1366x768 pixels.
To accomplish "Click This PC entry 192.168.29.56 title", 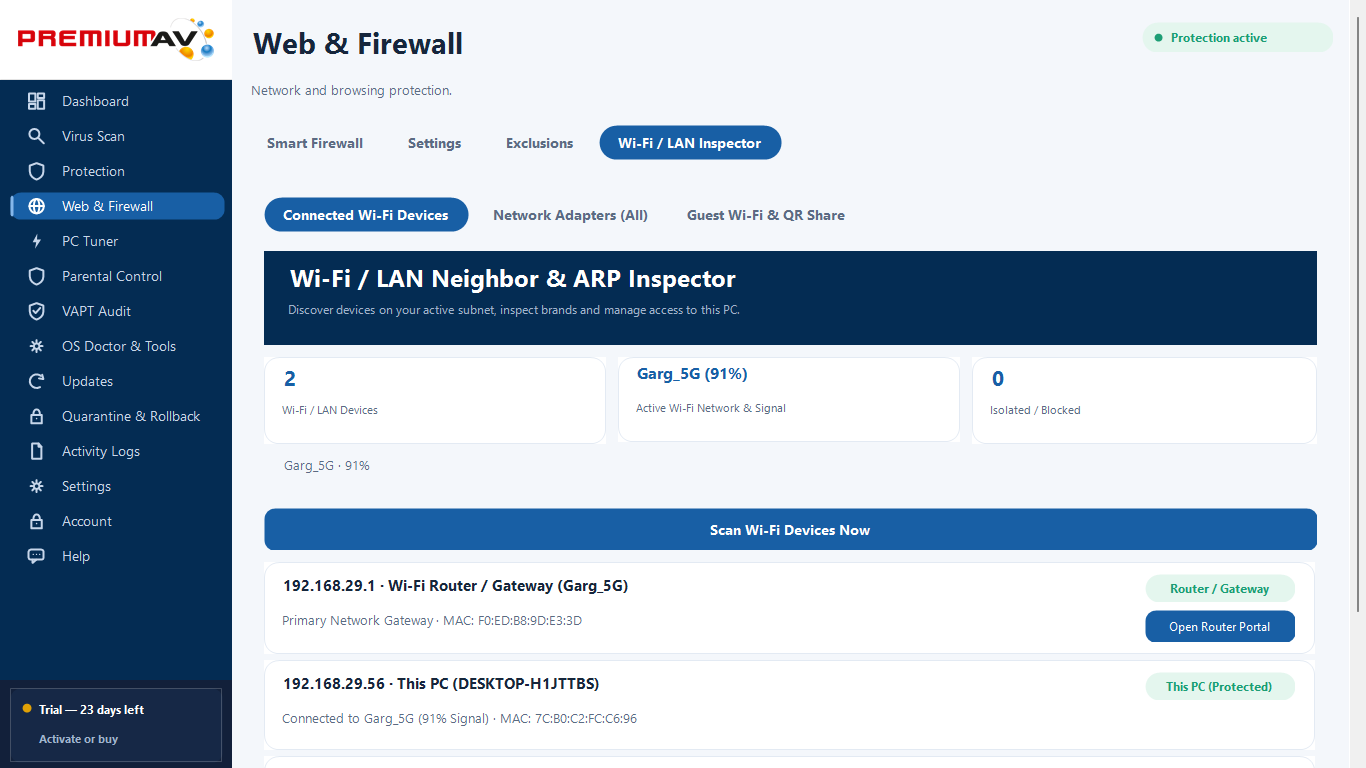I will [x=441, y=684].
